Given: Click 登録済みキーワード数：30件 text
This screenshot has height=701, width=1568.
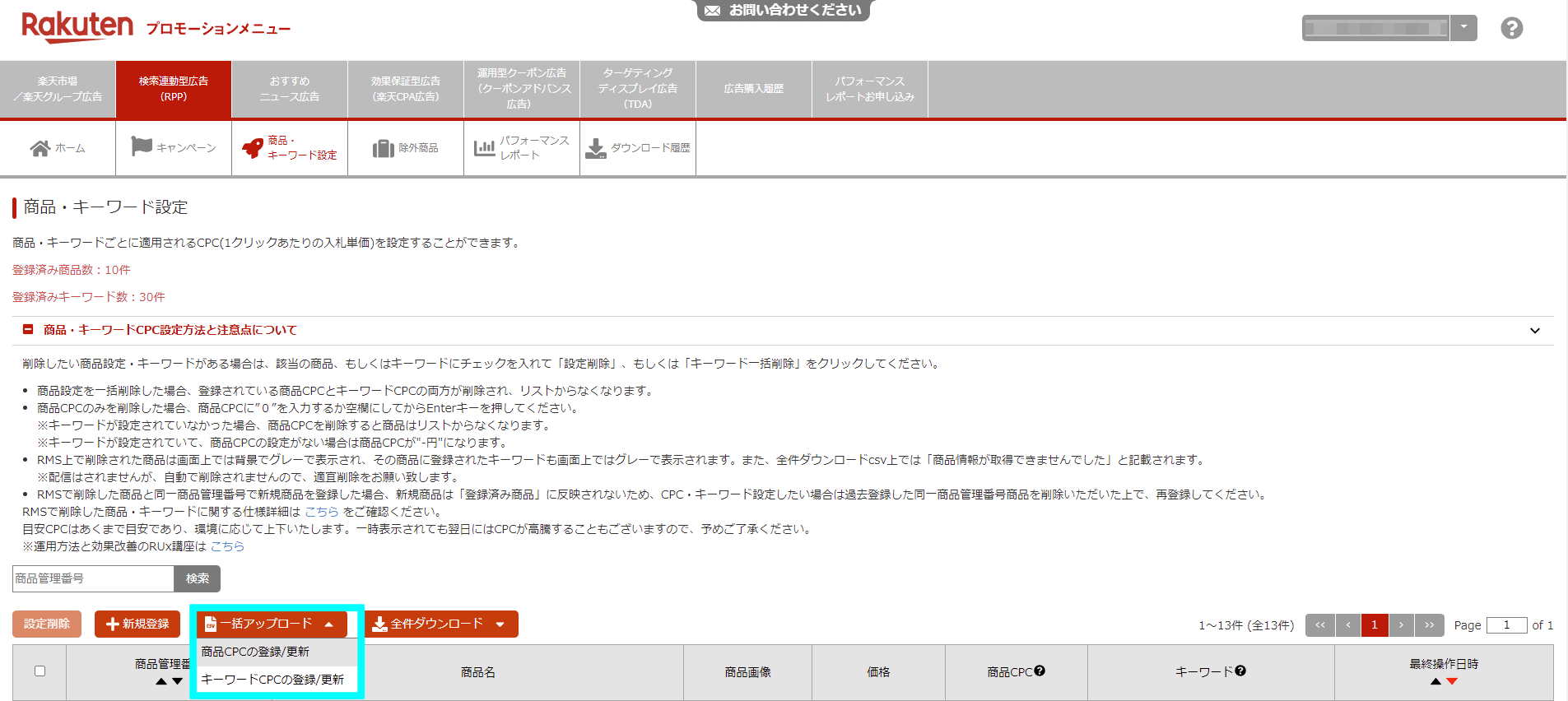Looking at the screenshot, I should [x=89, y=297].
